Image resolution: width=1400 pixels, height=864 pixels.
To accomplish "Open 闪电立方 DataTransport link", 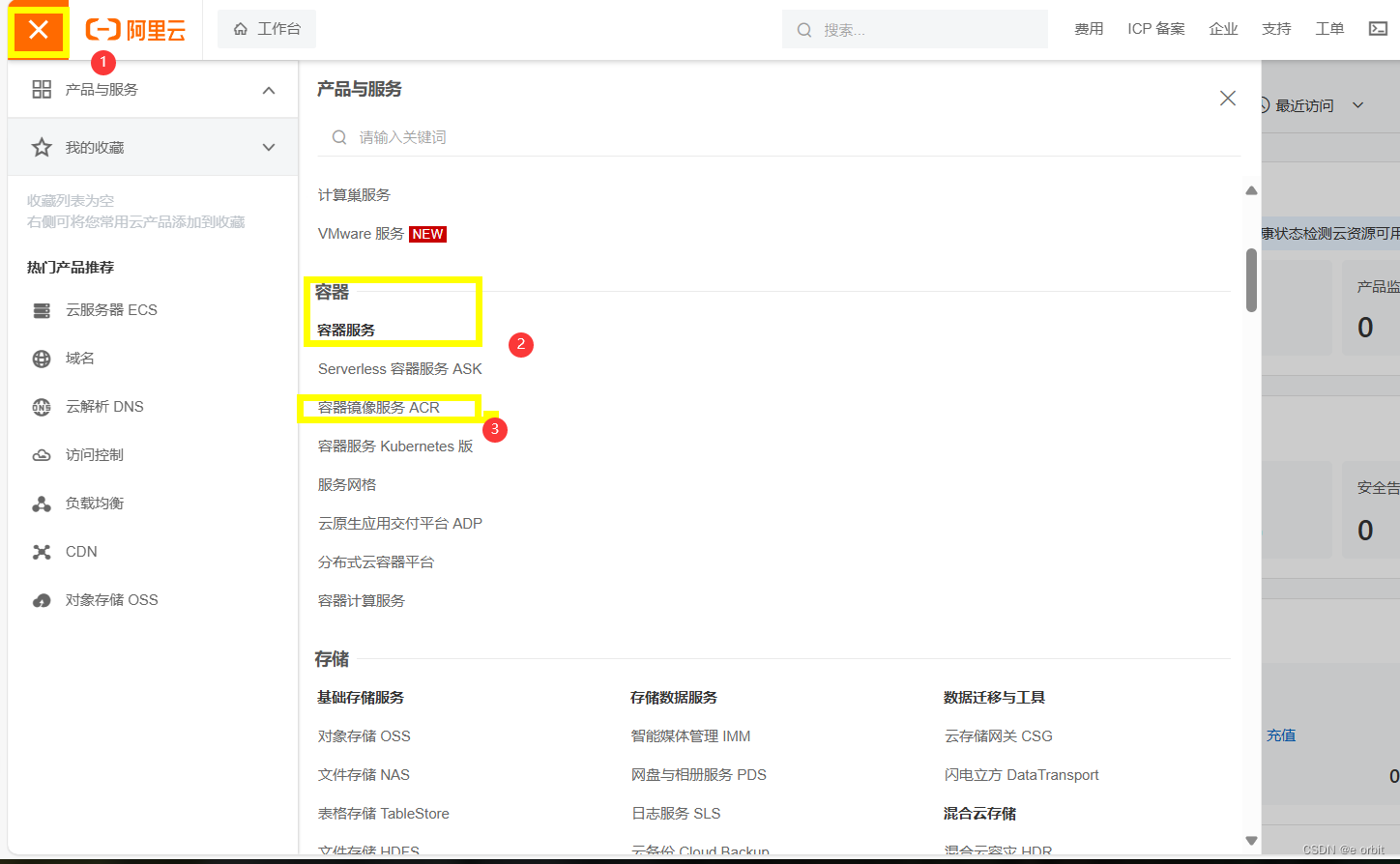I will [1022, 775].
